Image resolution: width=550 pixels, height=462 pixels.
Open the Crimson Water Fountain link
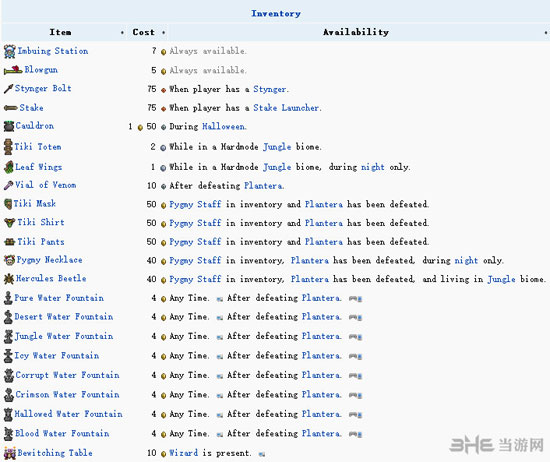[67, 395]
